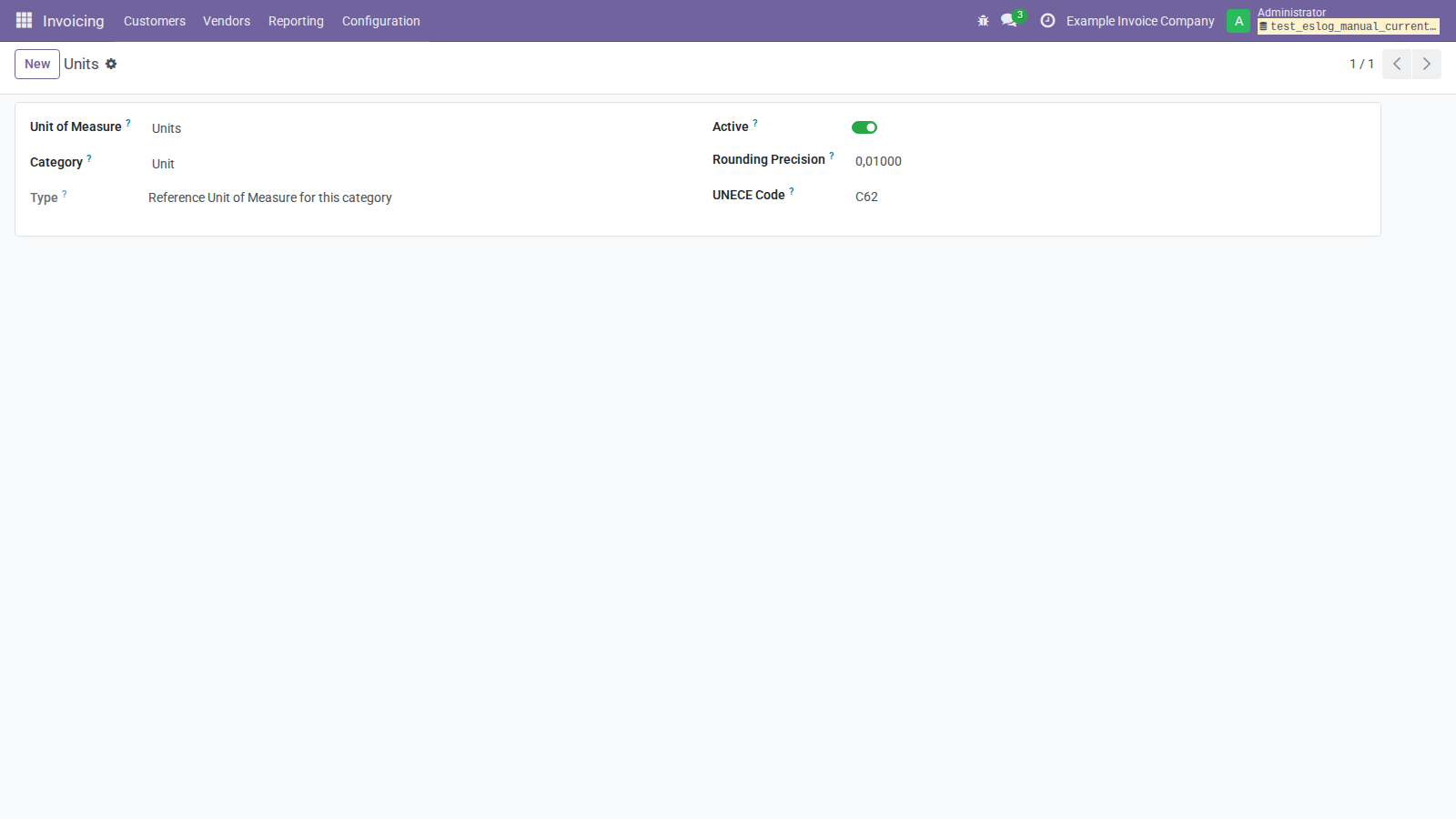Click the gear actions icon beside Units
Image resolution: width=1456 pixels, height=819 pixels.
pos(111,64)
